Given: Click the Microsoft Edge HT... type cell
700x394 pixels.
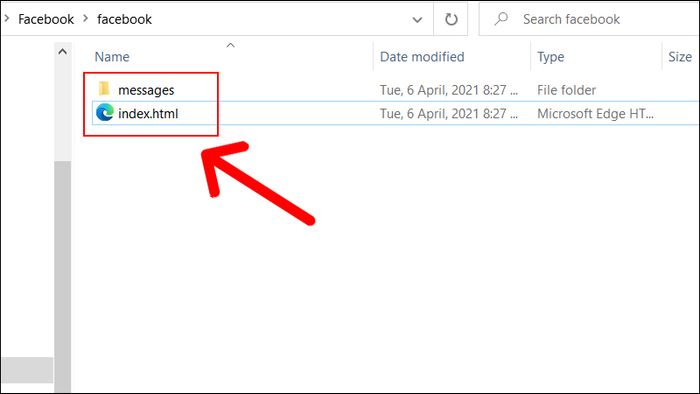Looking at the screenshot, I should 595,114.
